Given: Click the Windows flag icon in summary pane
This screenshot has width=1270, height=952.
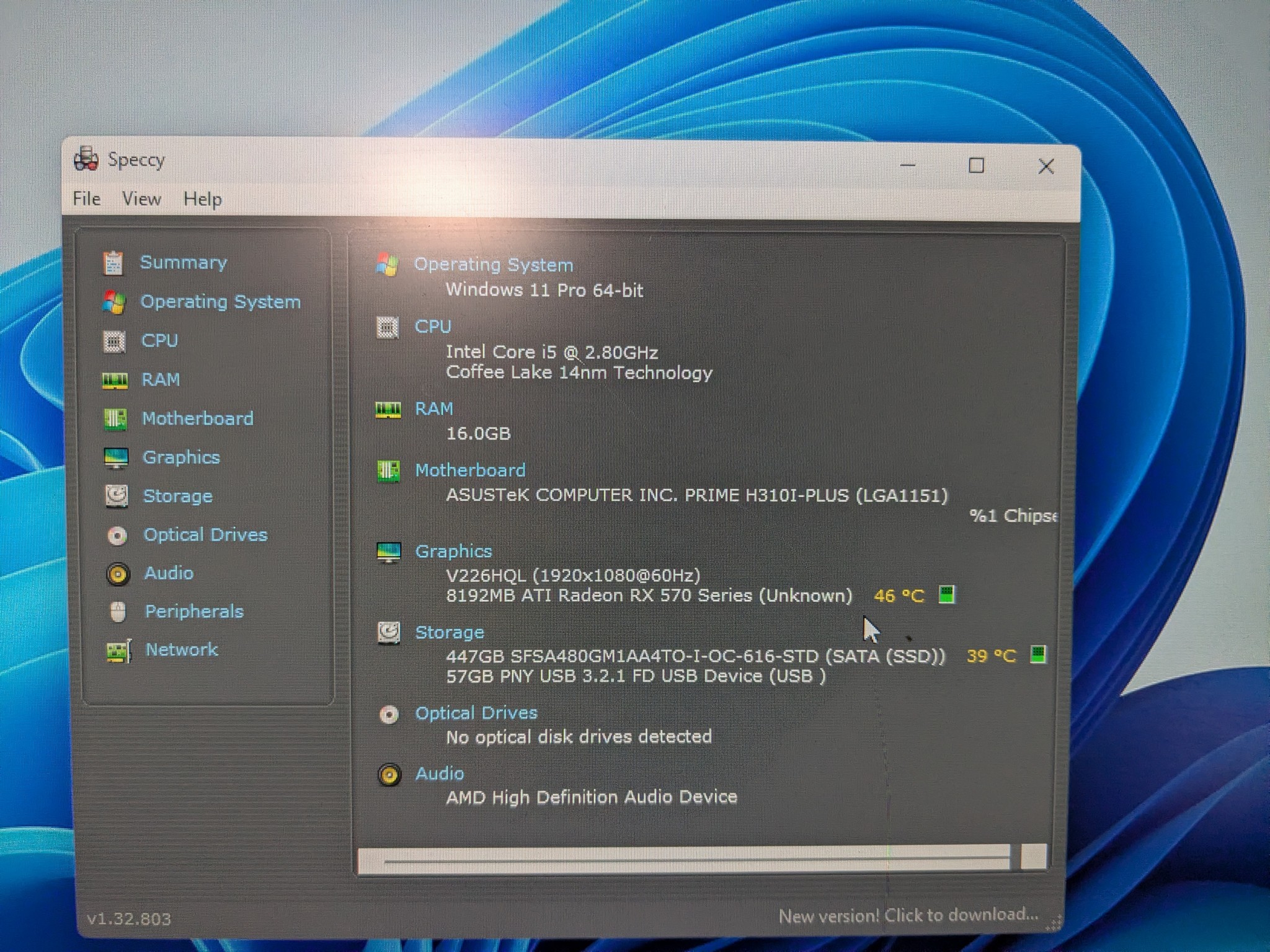Looking at the screenshot, I should click(387, 265).
